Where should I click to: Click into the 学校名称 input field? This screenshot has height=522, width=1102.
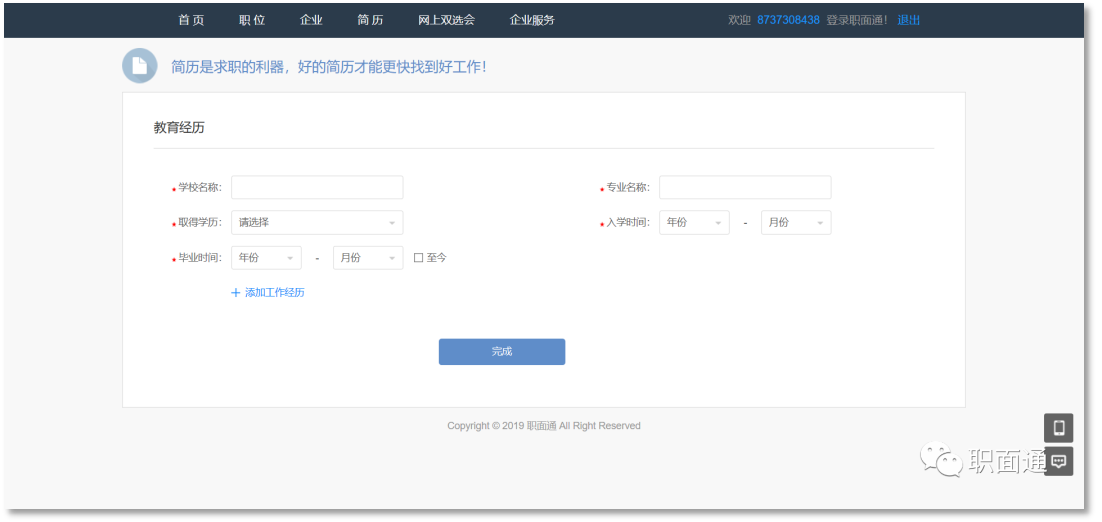[317, 188]
